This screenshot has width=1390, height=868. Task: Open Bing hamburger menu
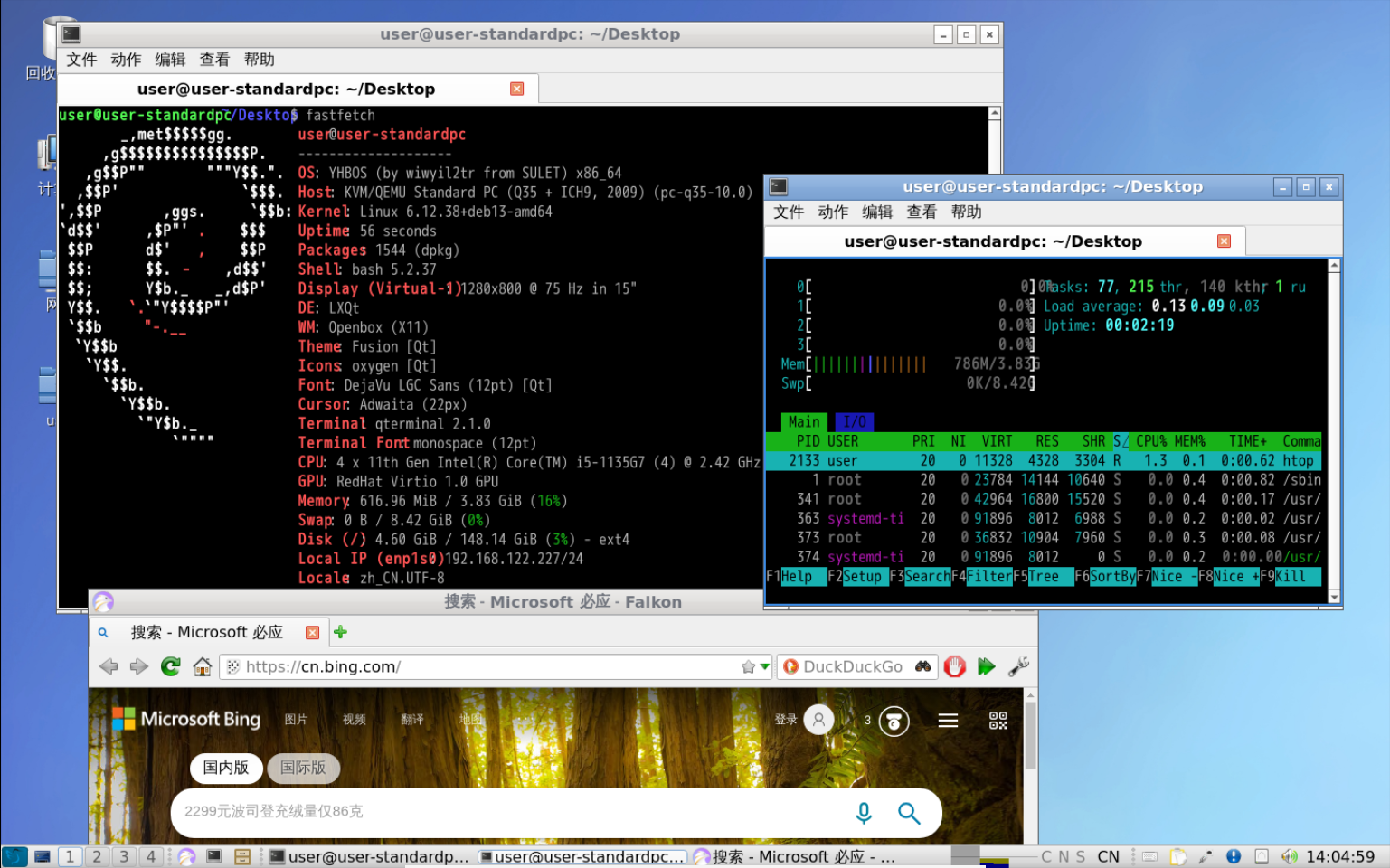pyautogui.click(x=948, y=720)
